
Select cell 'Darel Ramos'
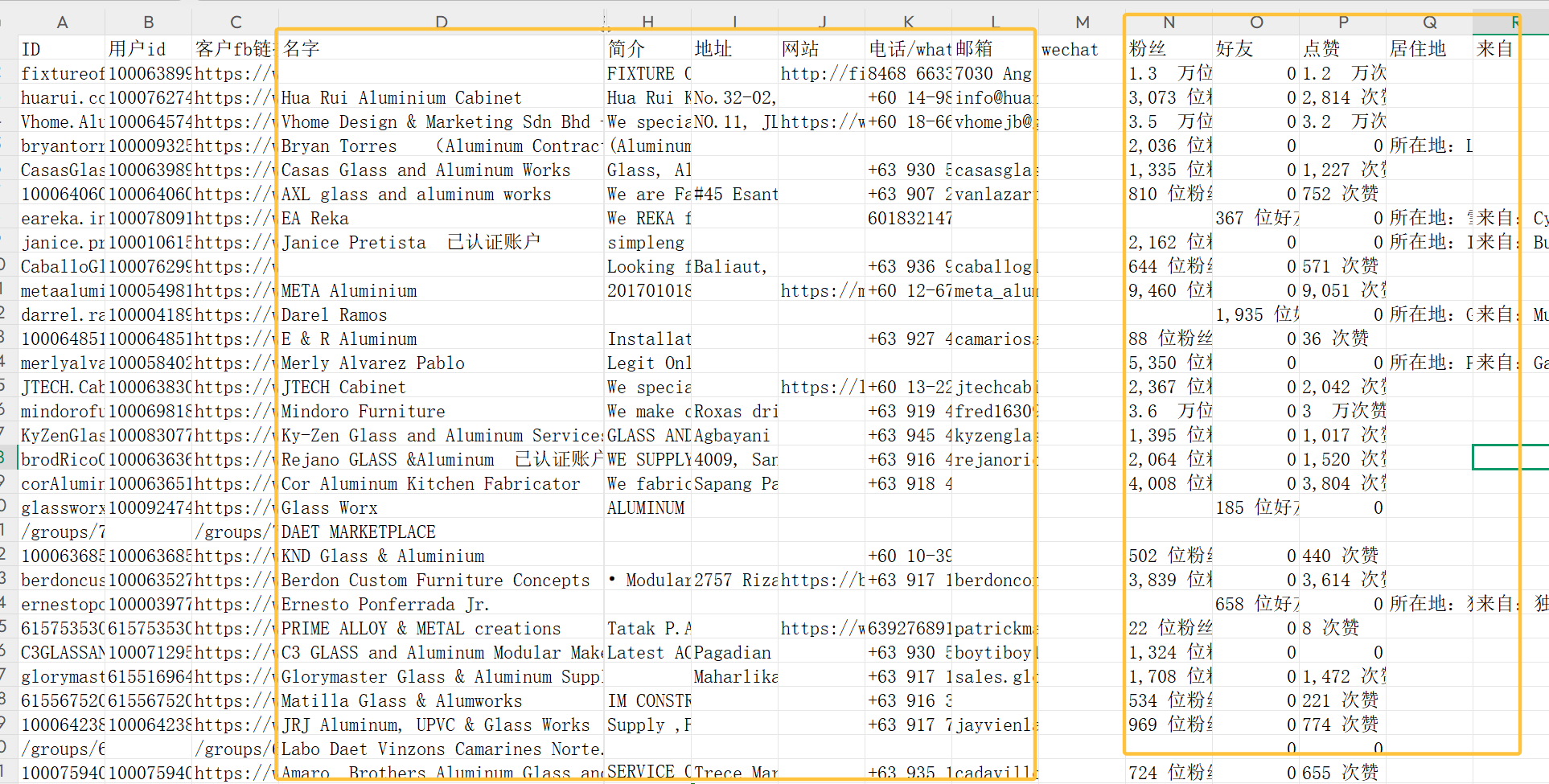442,314
